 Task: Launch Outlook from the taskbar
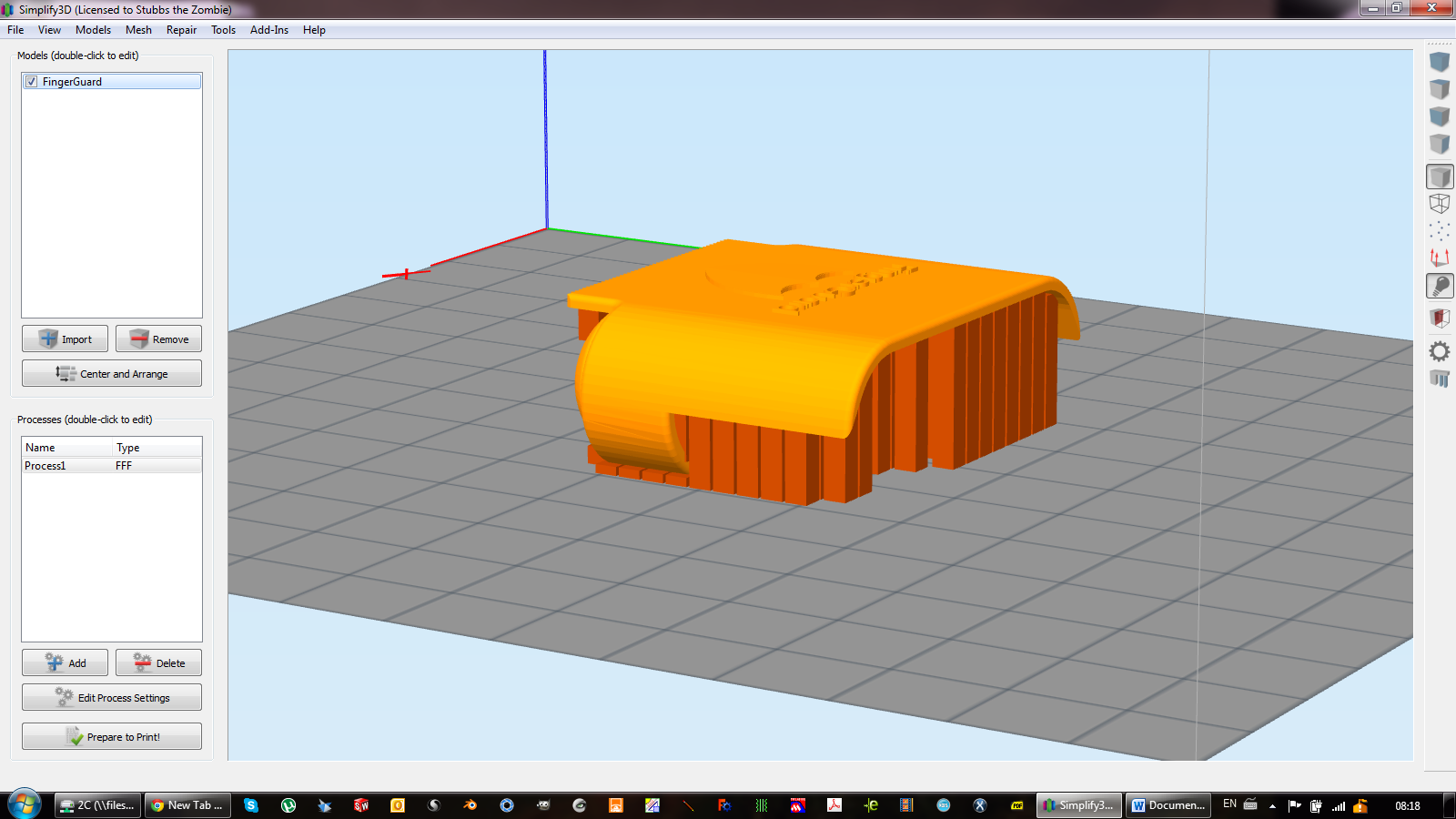pos(398,805)
